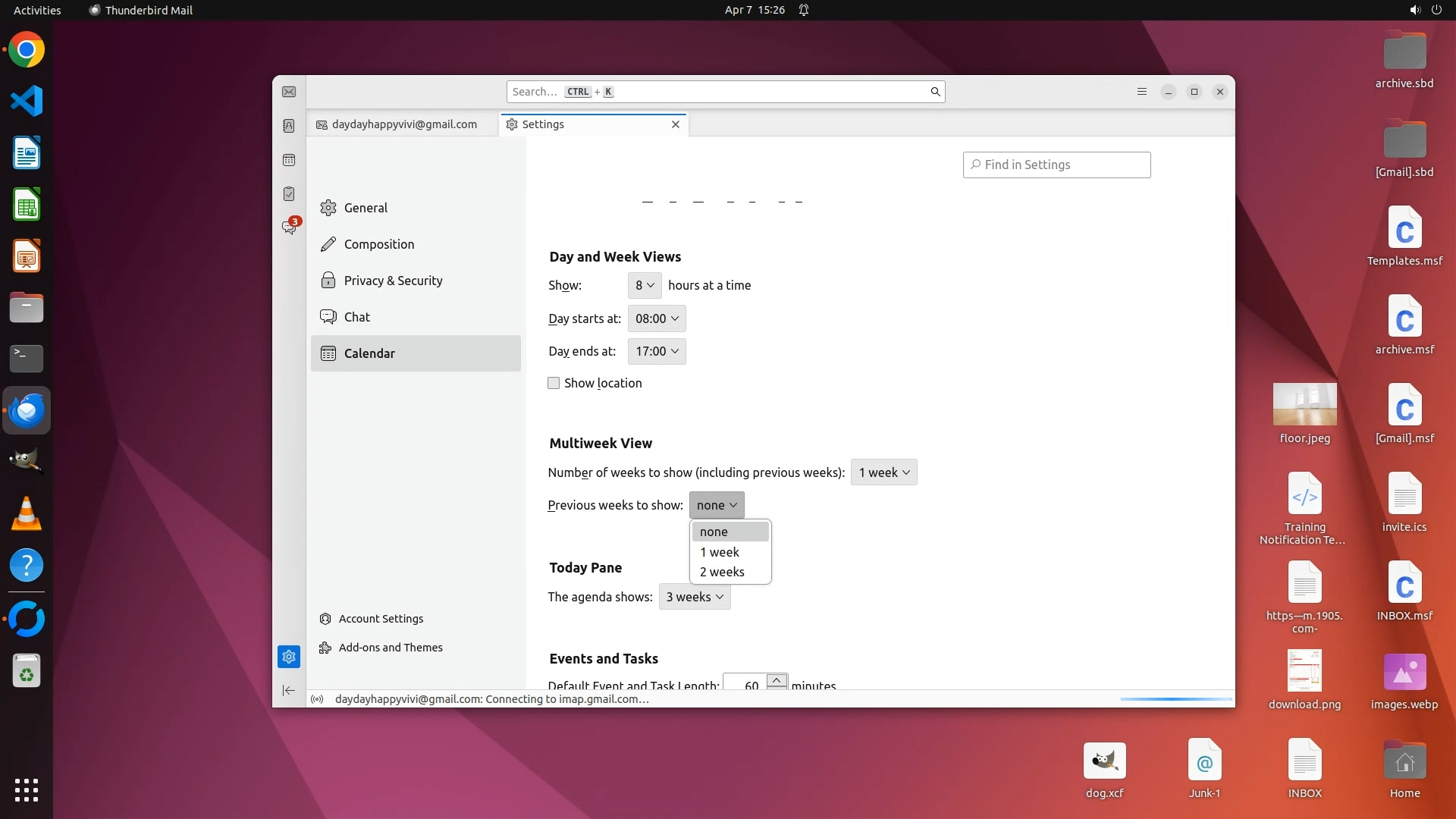Choose "2 weeks" in previous weeks list
1456x819 pixels.
(x=722, y=572)
